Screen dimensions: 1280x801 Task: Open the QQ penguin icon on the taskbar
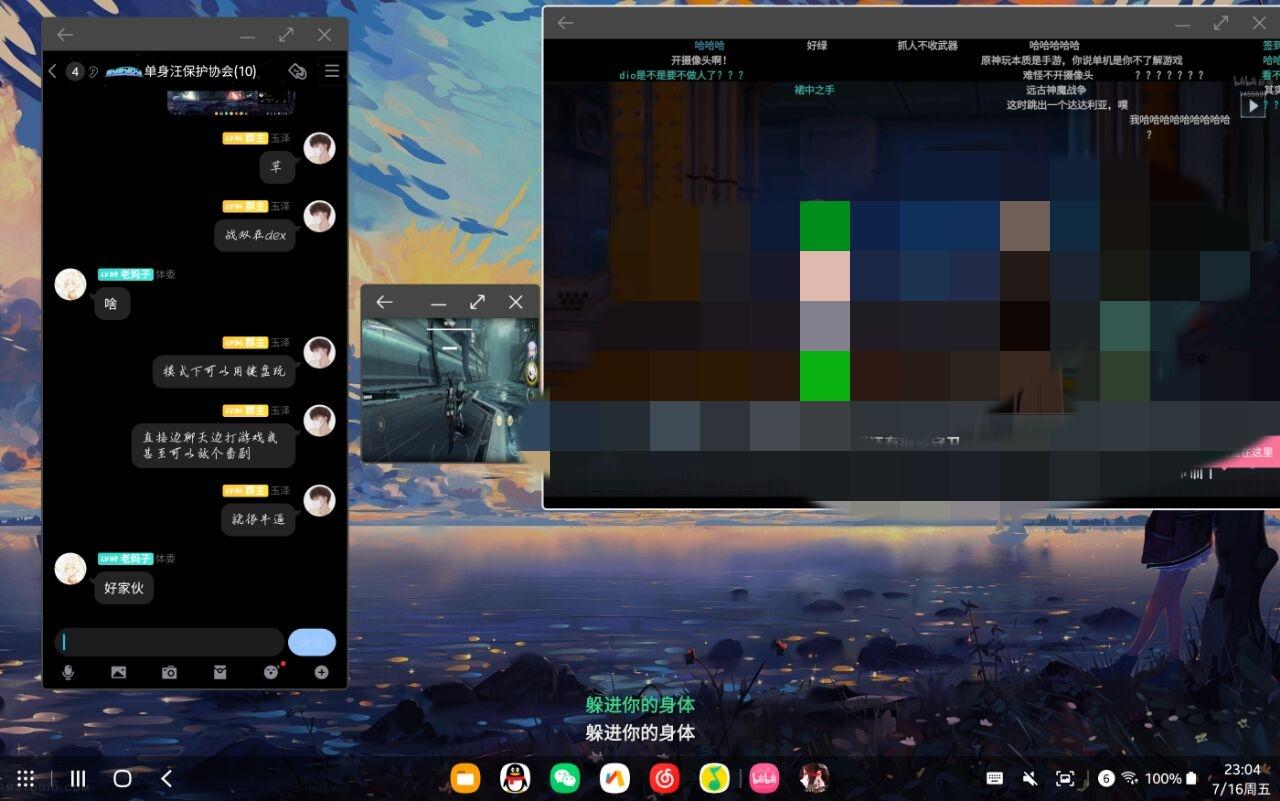[515, 778]
